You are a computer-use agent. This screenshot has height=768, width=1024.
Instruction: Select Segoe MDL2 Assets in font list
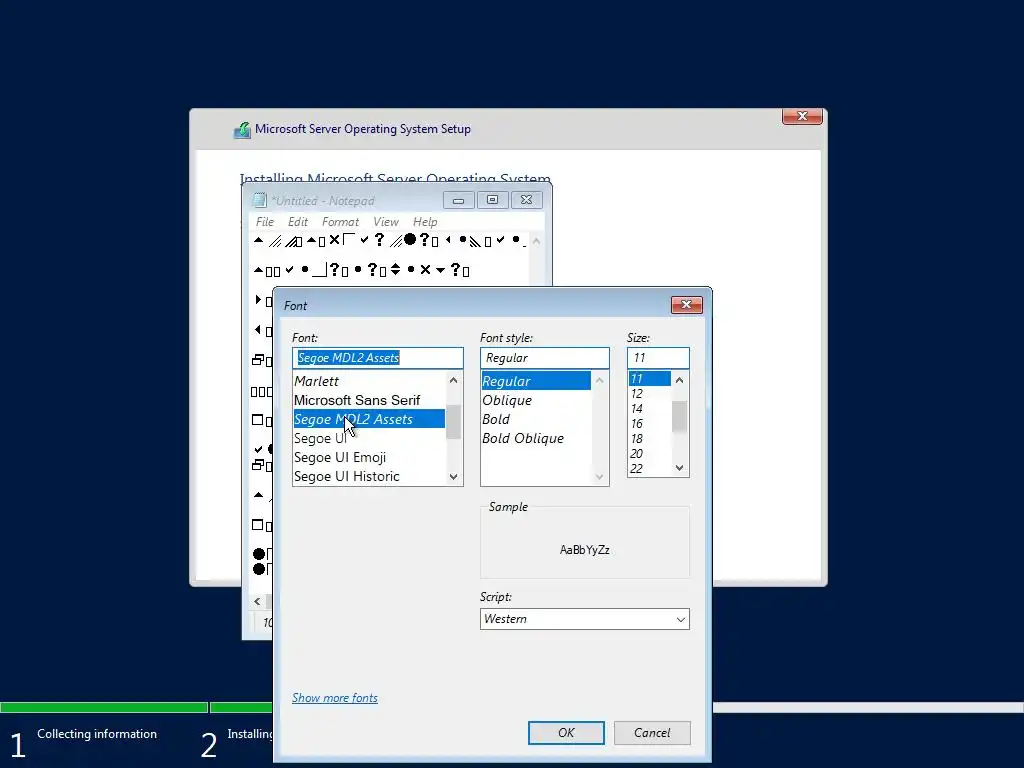369,419
